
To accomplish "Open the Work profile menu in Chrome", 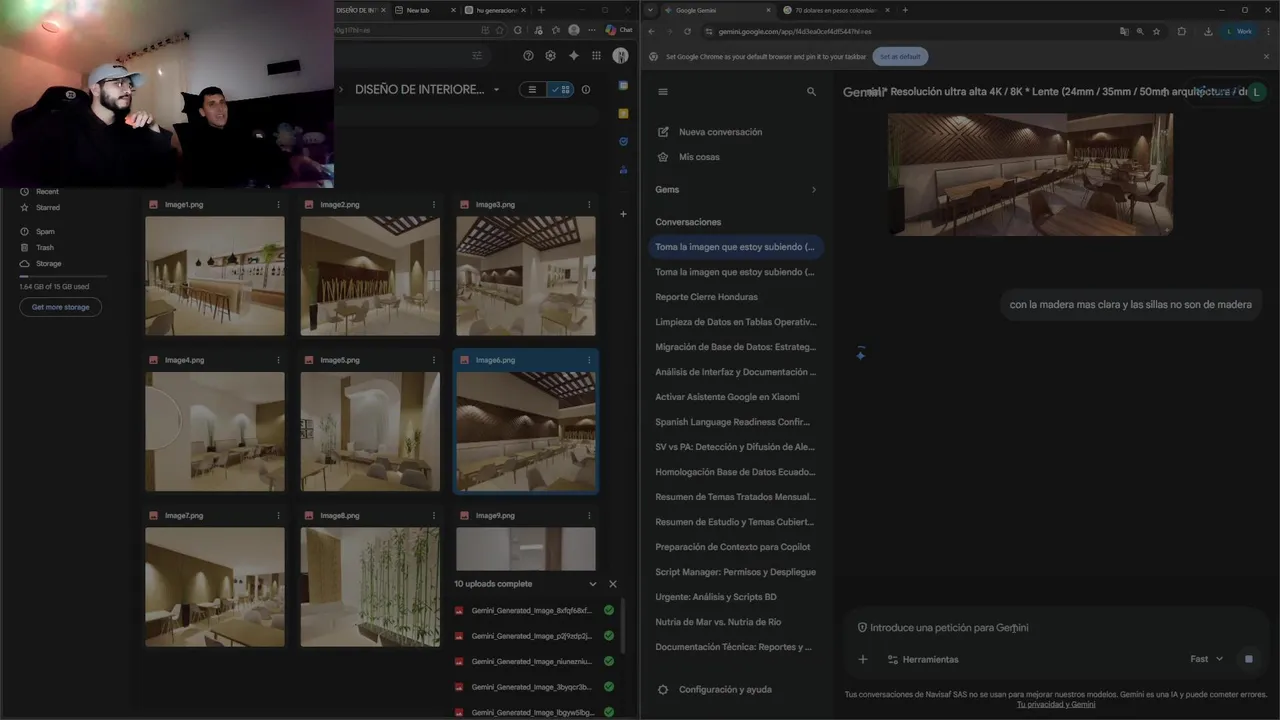I will [x=1239, y=31].
